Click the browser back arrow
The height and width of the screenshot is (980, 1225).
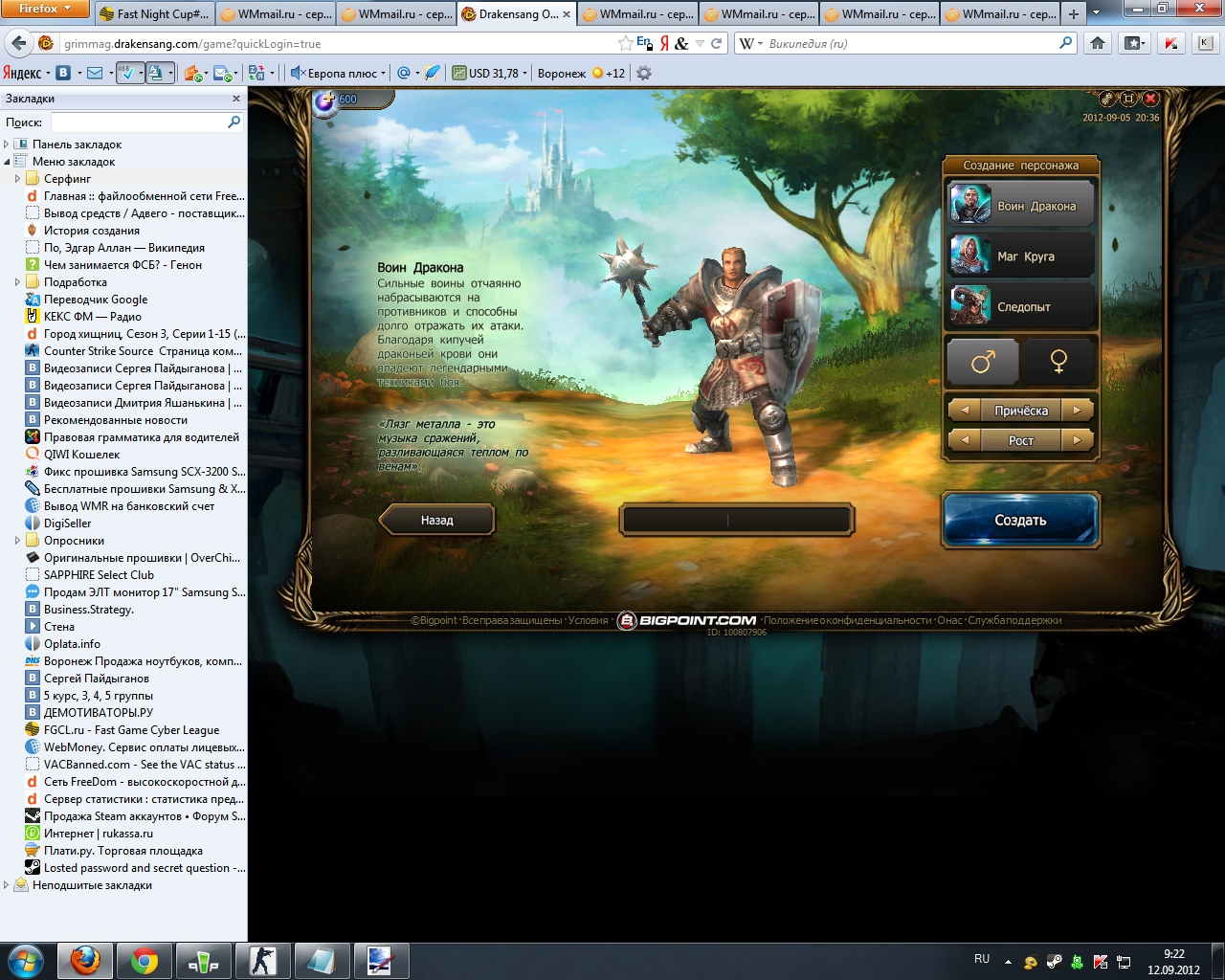pos(17,43)
